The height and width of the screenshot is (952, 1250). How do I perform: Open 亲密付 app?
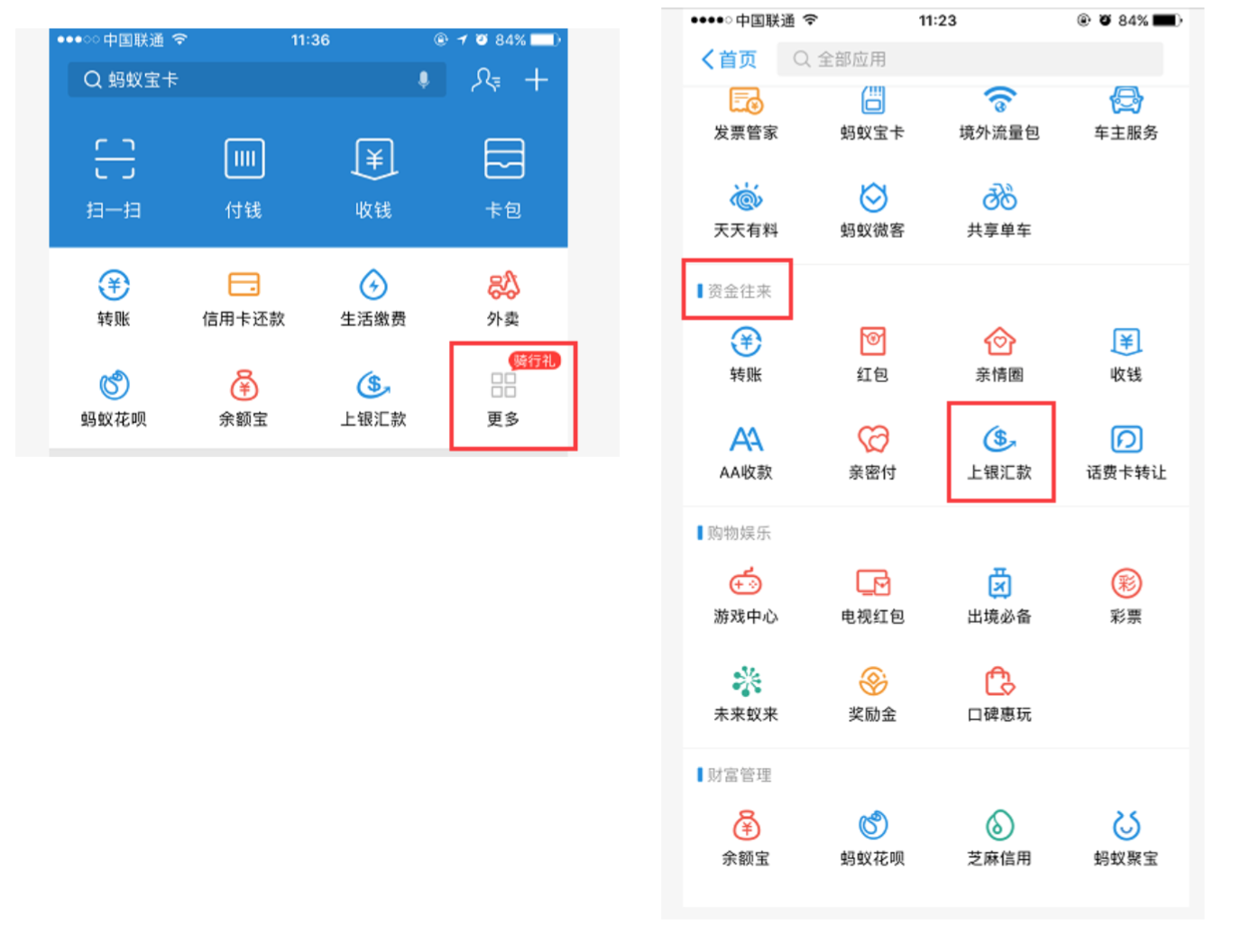click(x=872, y=453)
